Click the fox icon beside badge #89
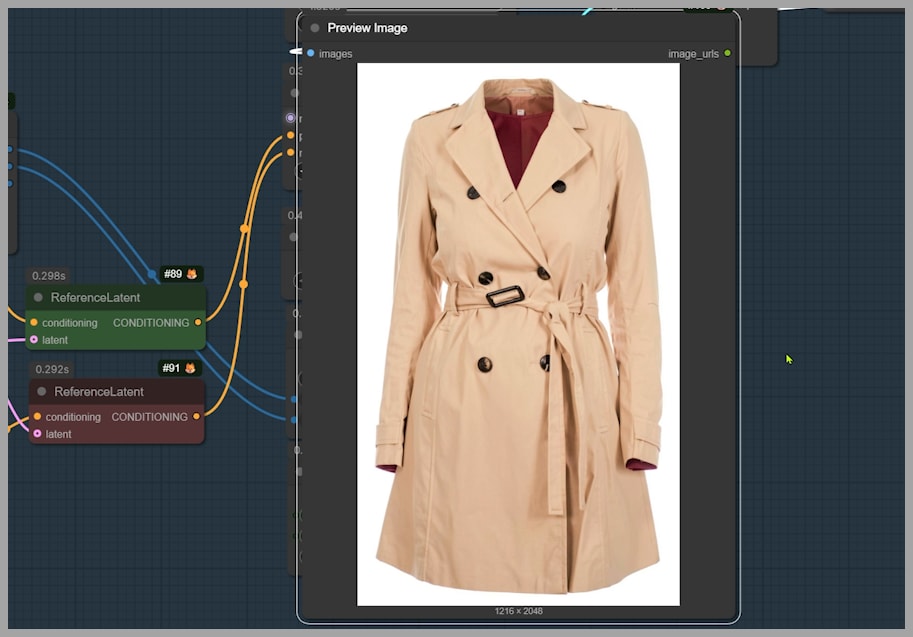 coord(192,274)
